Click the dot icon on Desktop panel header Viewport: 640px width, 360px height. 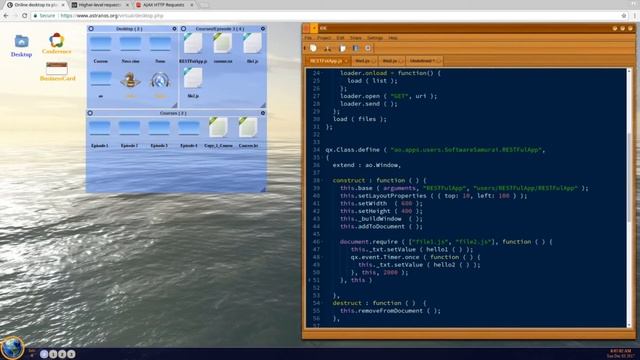pyautogui.click(x=174, y=29)
